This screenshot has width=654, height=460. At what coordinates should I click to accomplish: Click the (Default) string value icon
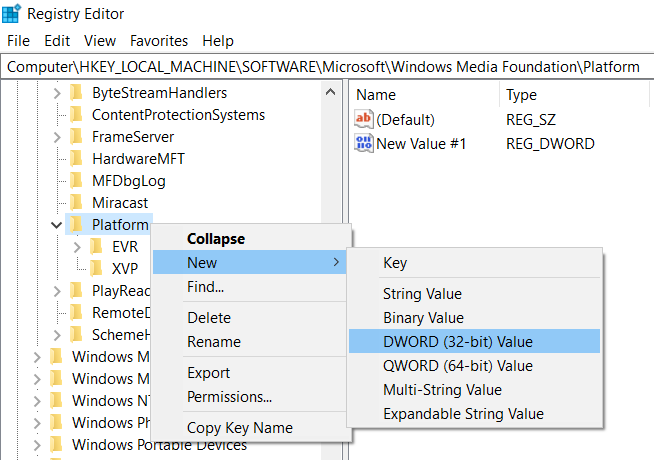364,119
